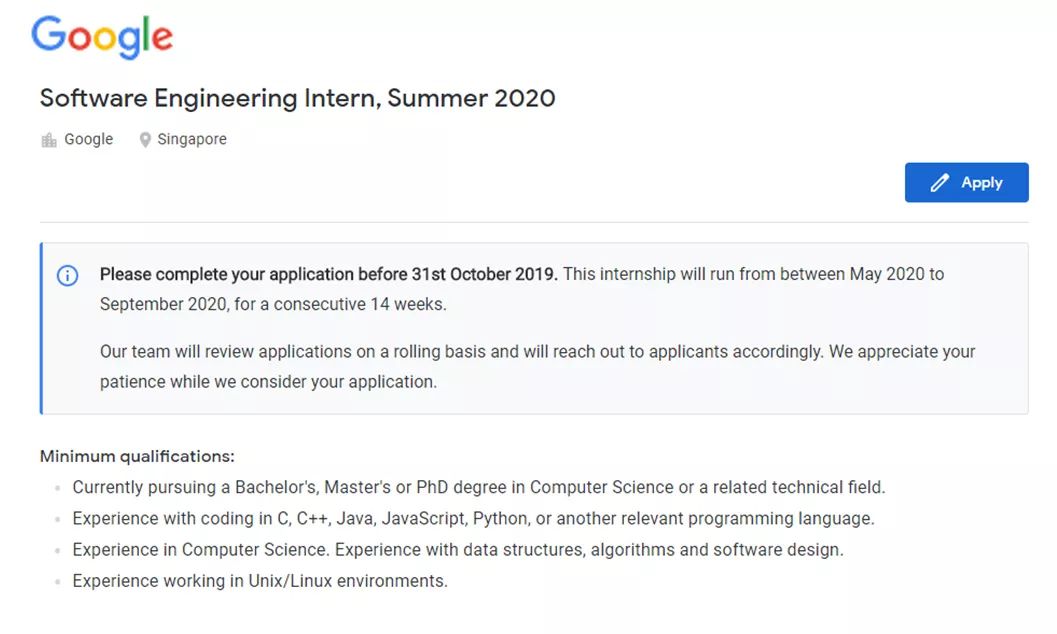Image resolution: width=1057 pixels, height=634 pixels.
Task: Click the divider line under job header
Action: click(x=534, y=222)
